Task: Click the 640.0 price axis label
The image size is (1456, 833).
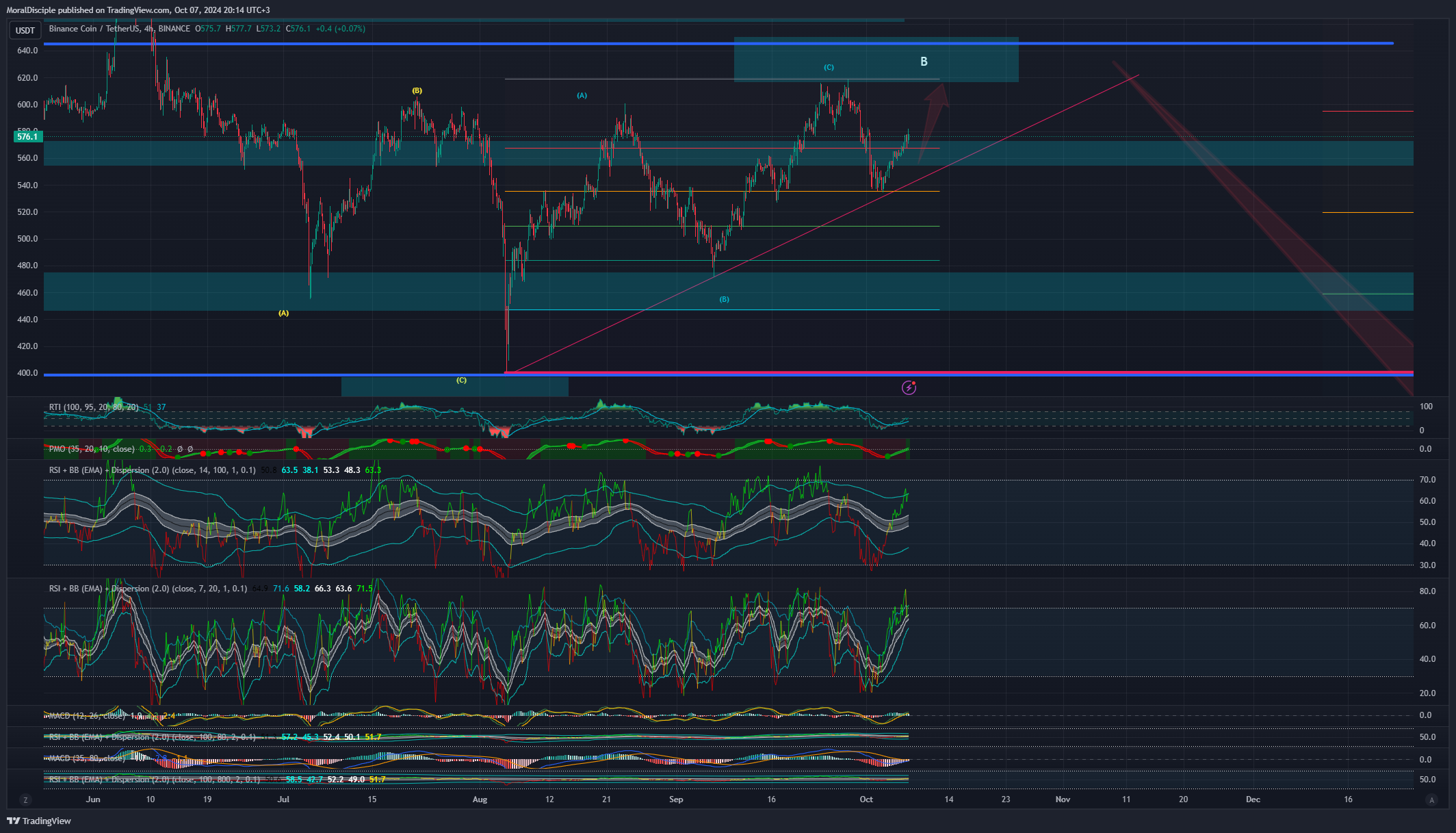Action: (x=27, y=51)
